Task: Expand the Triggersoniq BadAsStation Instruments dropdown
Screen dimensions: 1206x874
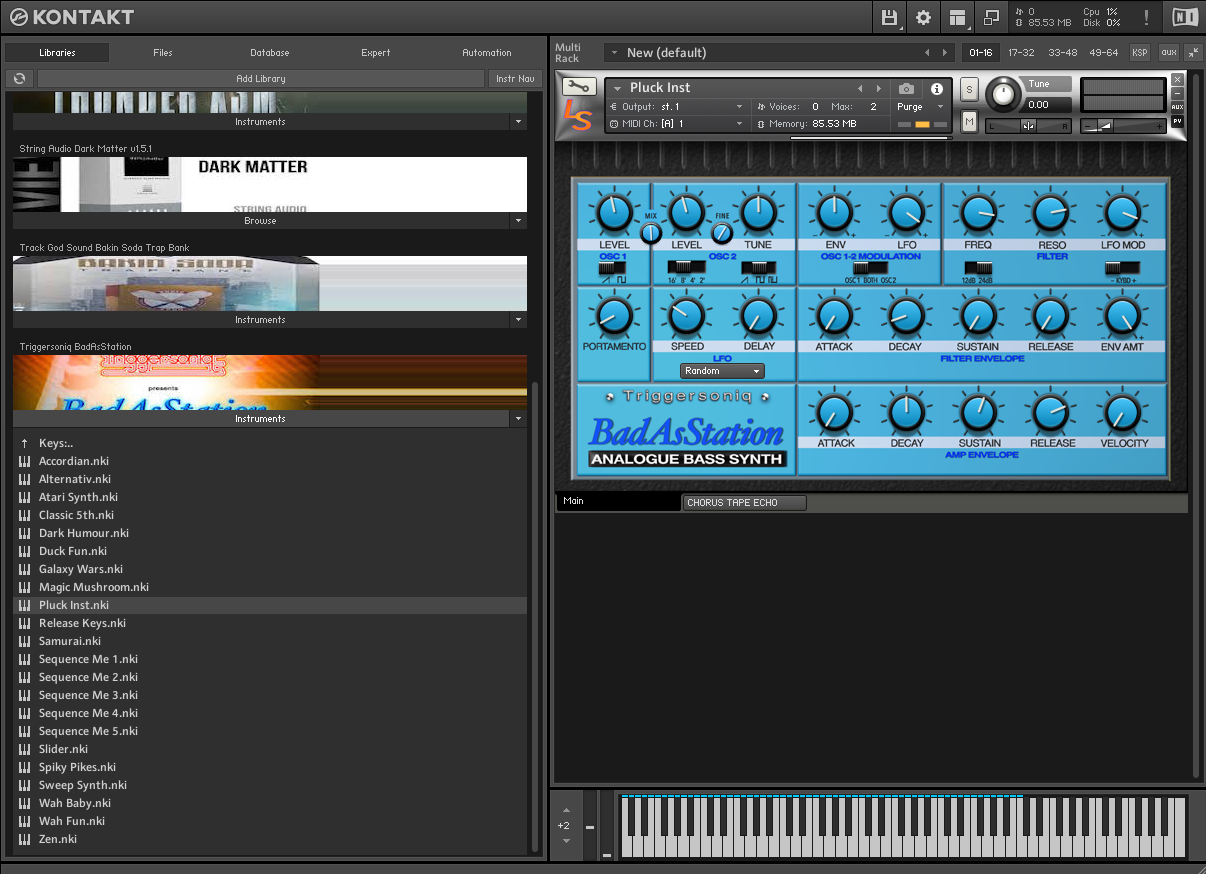Action: coord(518,419)
